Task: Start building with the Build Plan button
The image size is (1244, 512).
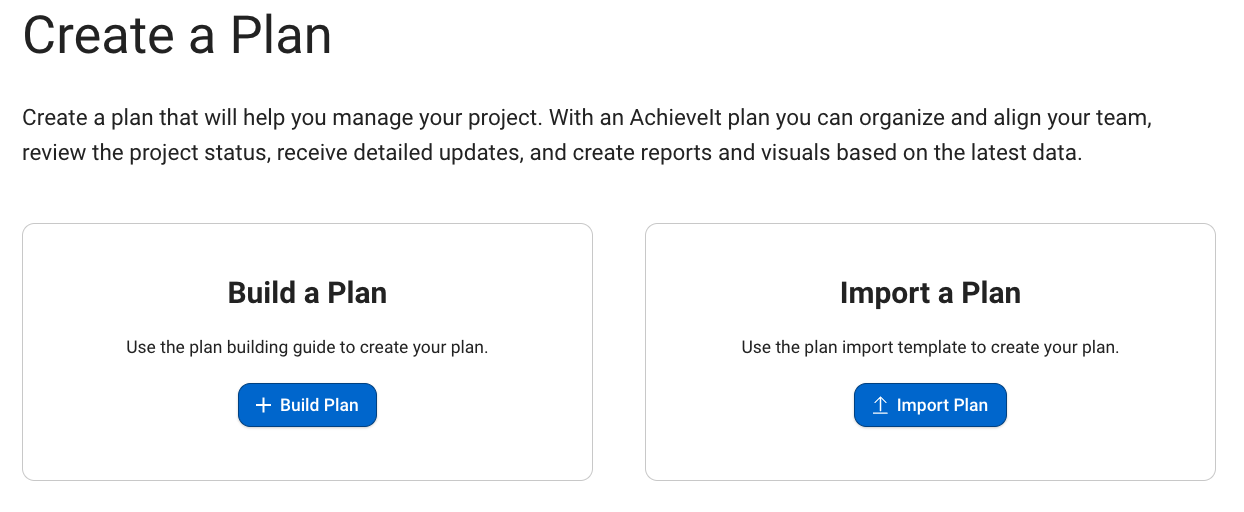Action: coord(307,405)
